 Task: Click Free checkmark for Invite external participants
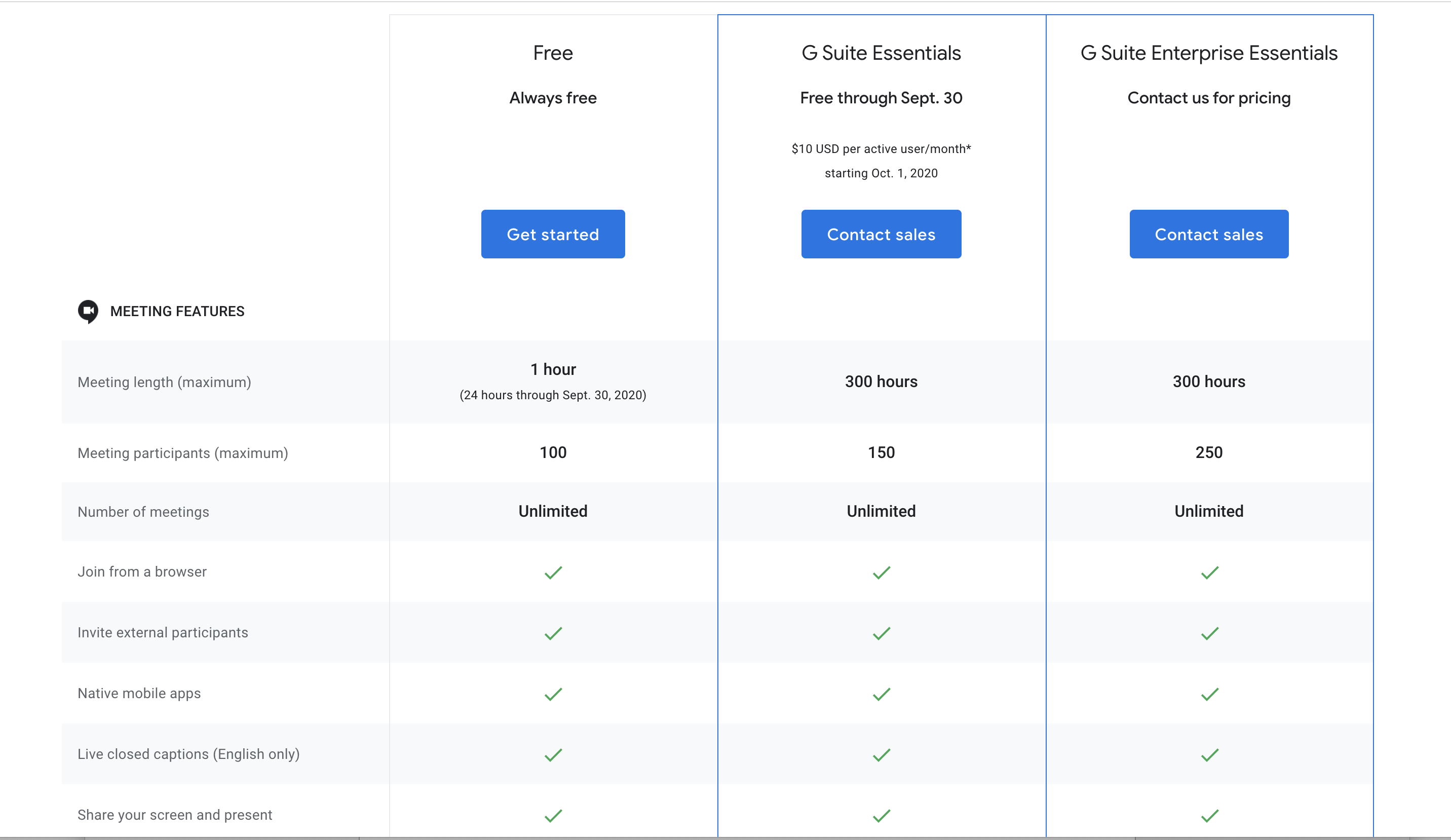tap(553, 633)
